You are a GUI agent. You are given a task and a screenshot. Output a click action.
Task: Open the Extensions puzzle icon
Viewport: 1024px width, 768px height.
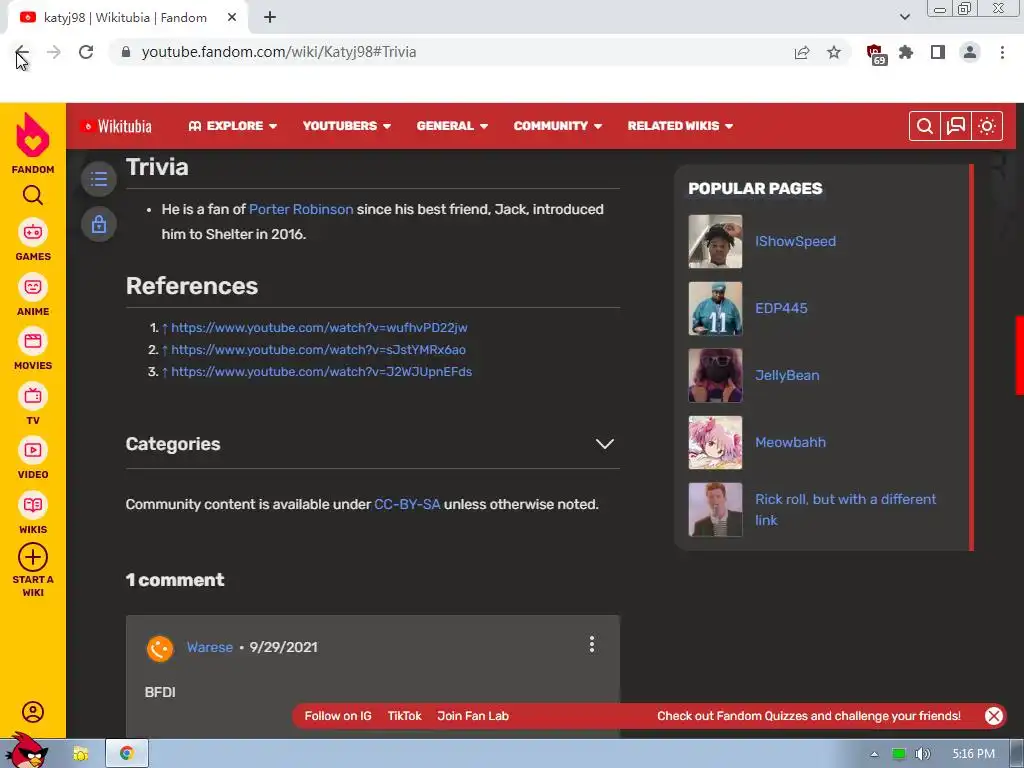click(906, 52)
